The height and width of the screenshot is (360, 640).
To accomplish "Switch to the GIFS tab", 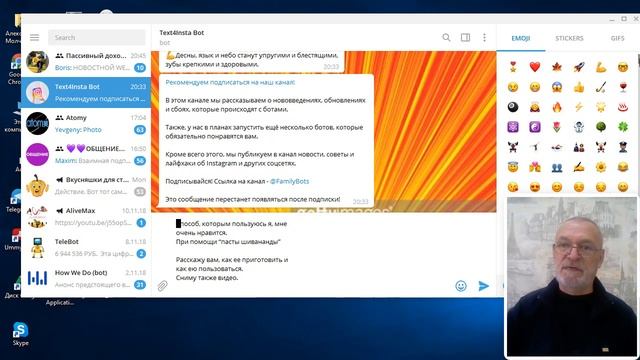I will click(x=617, y=38).
